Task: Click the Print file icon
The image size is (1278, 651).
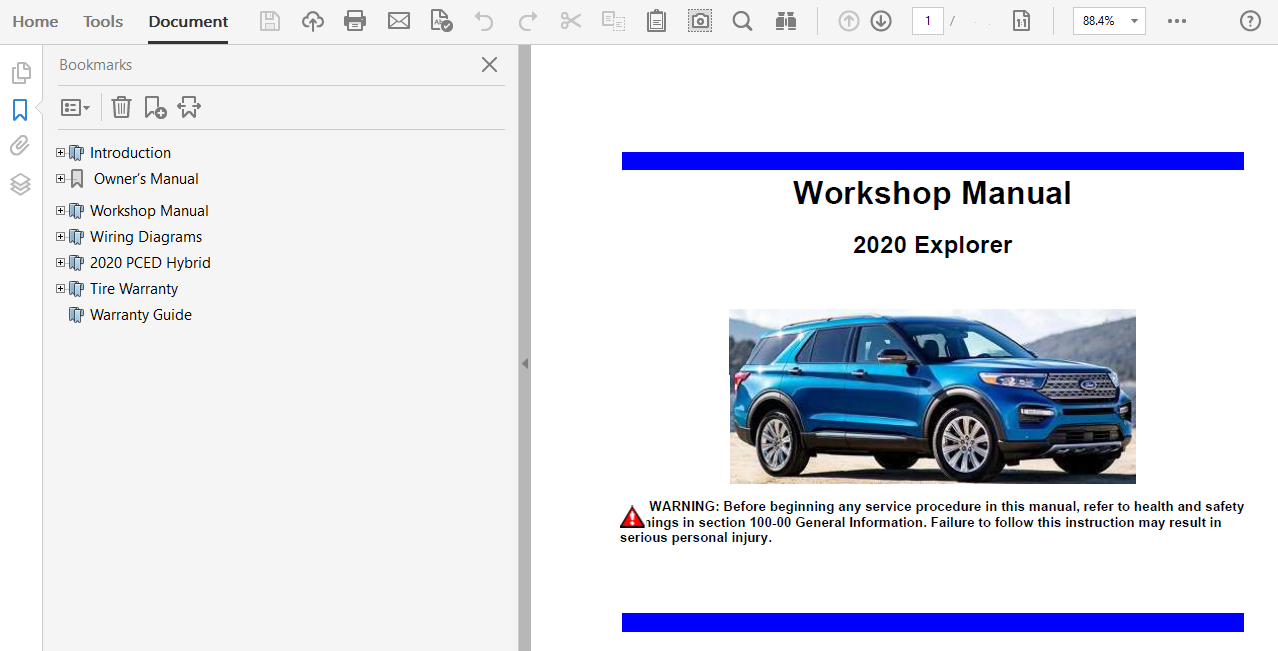Action: [x=355, y=21]
